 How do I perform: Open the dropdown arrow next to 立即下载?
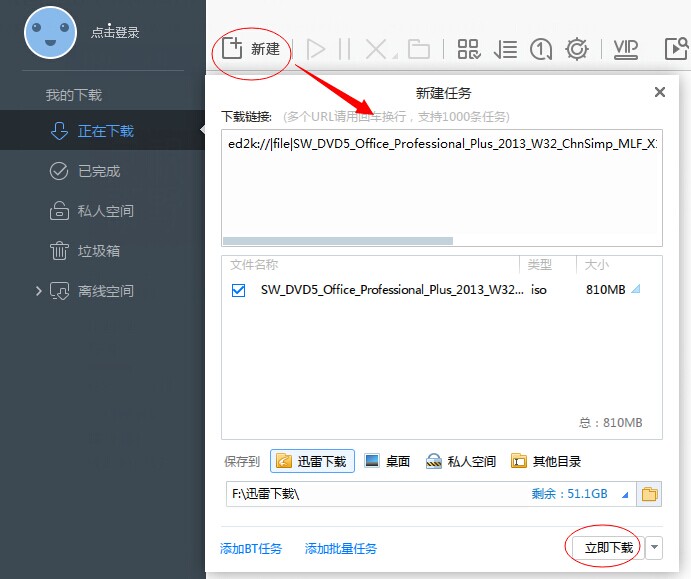654,548
